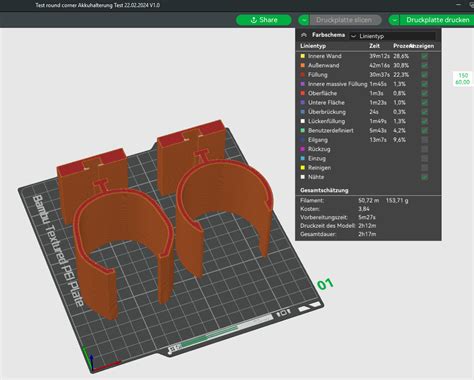Click the green plate number 01
The height and width of the screenshot is (380, 474).
coord(325,284)
